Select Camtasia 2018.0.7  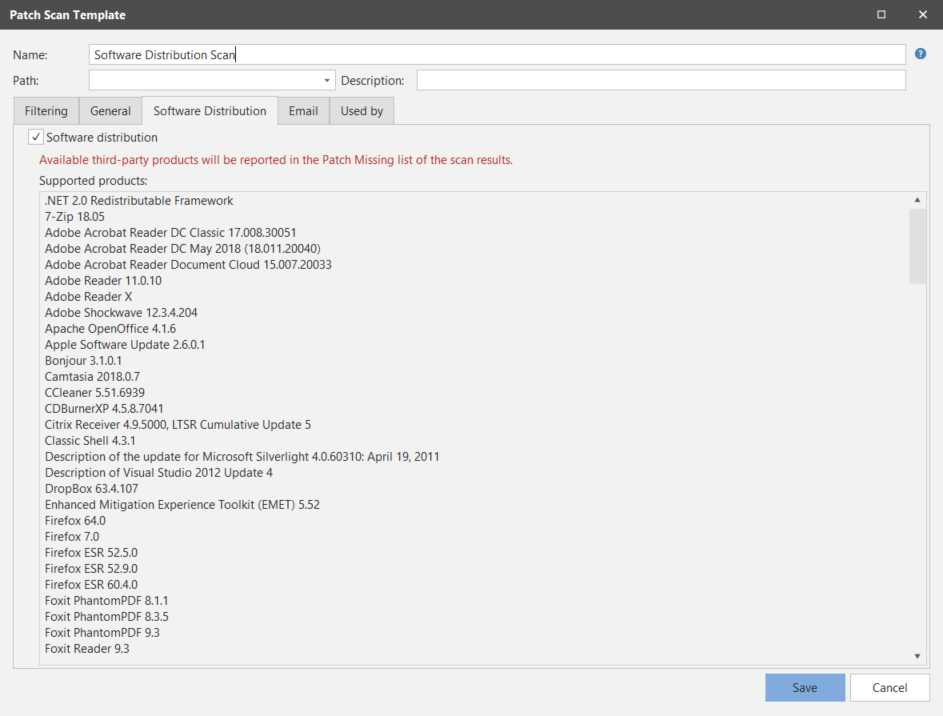click(x=92, y=376)
